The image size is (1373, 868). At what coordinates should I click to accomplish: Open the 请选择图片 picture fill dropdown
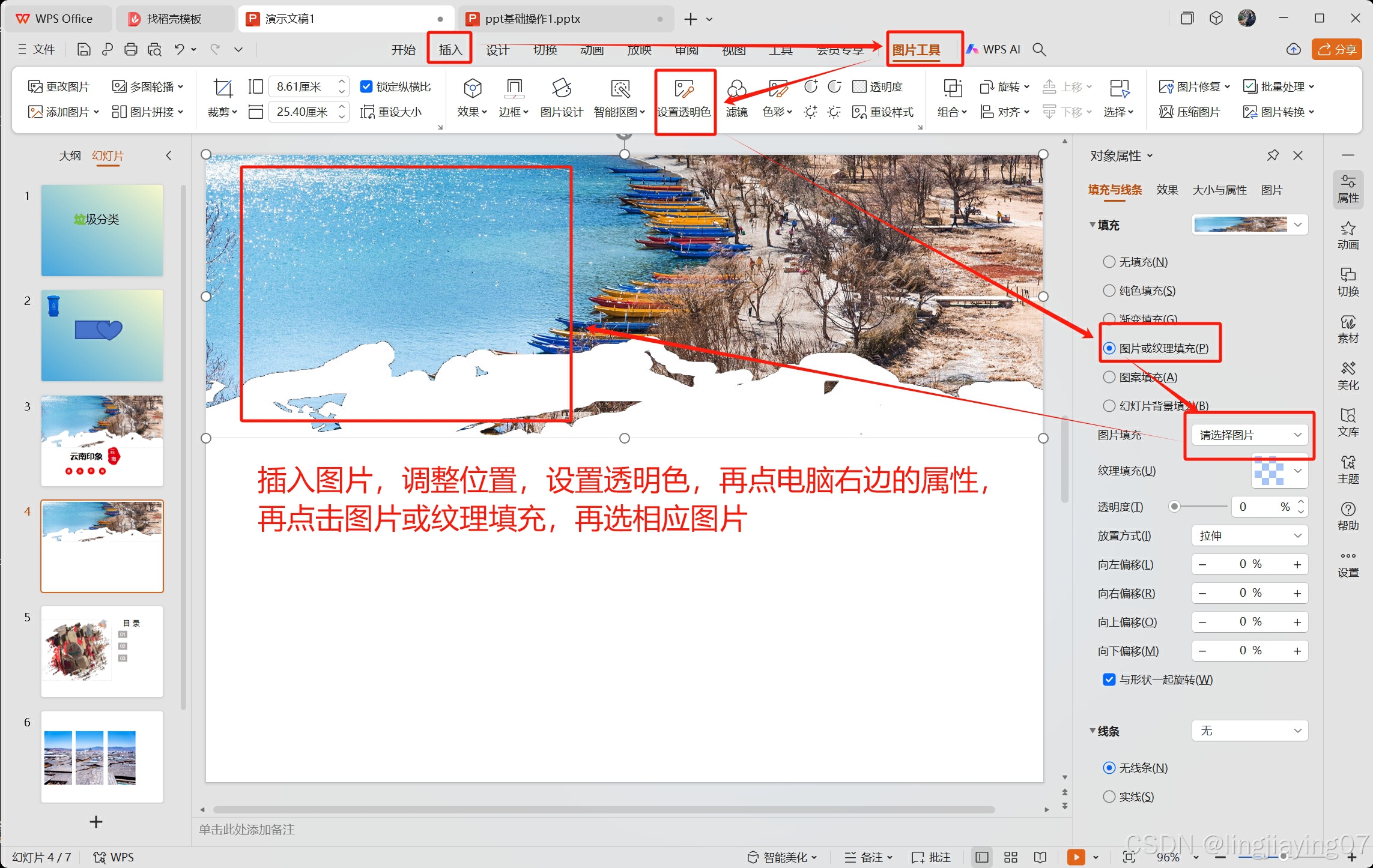(1249, 435)
